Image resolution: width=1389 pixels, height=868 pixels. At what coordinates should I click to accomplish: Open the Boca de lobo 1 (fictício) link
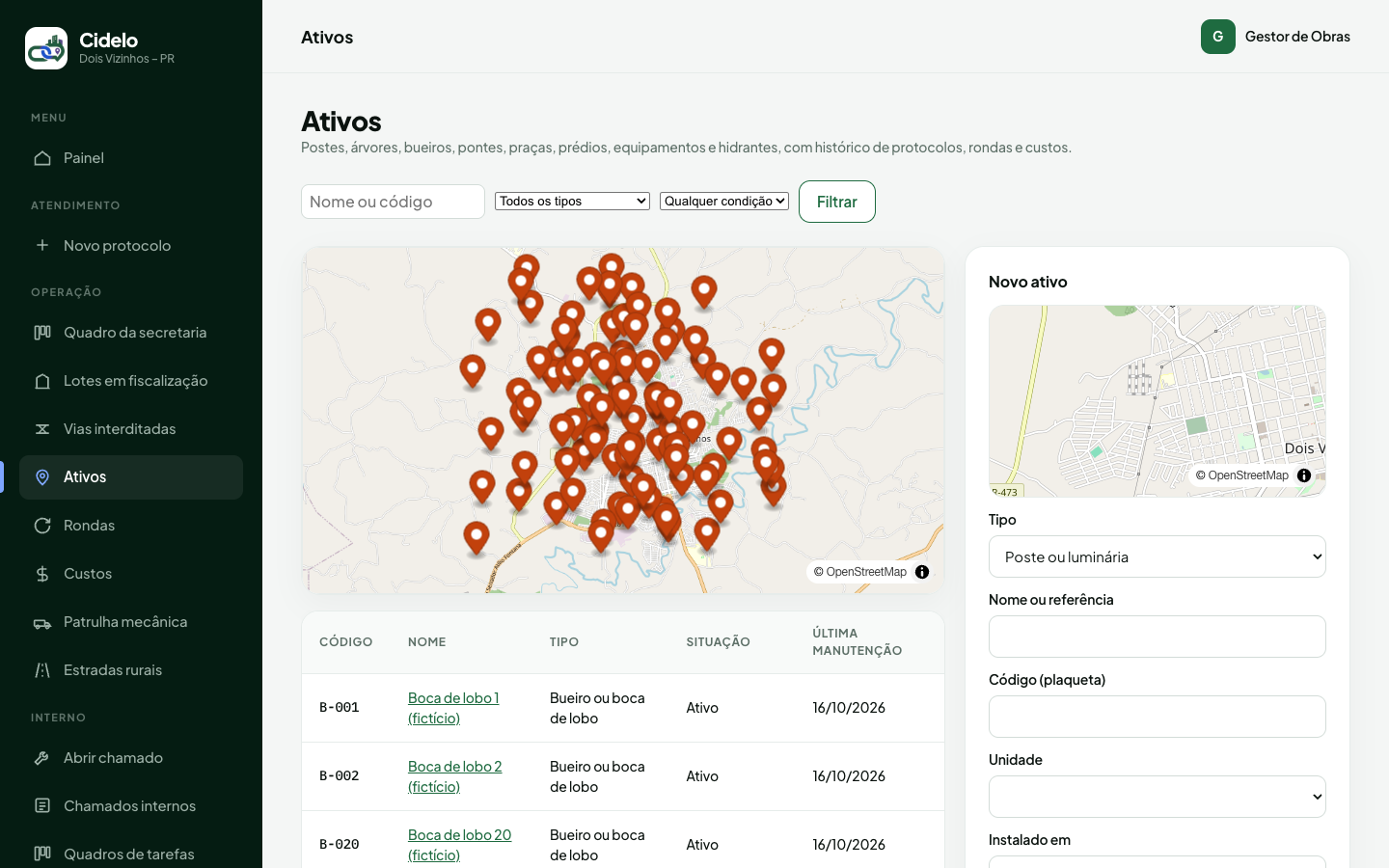[453, 708]
